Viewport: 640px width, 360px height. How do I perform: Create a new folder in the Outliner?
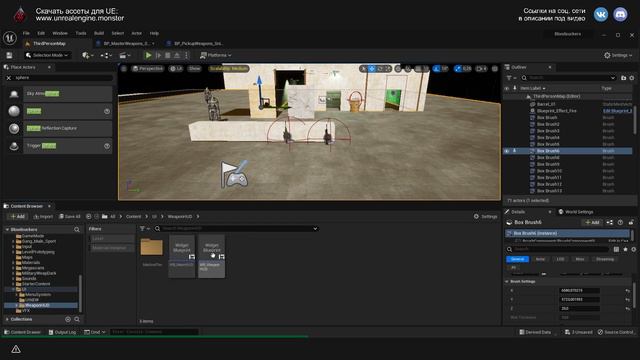pos(624,78)
